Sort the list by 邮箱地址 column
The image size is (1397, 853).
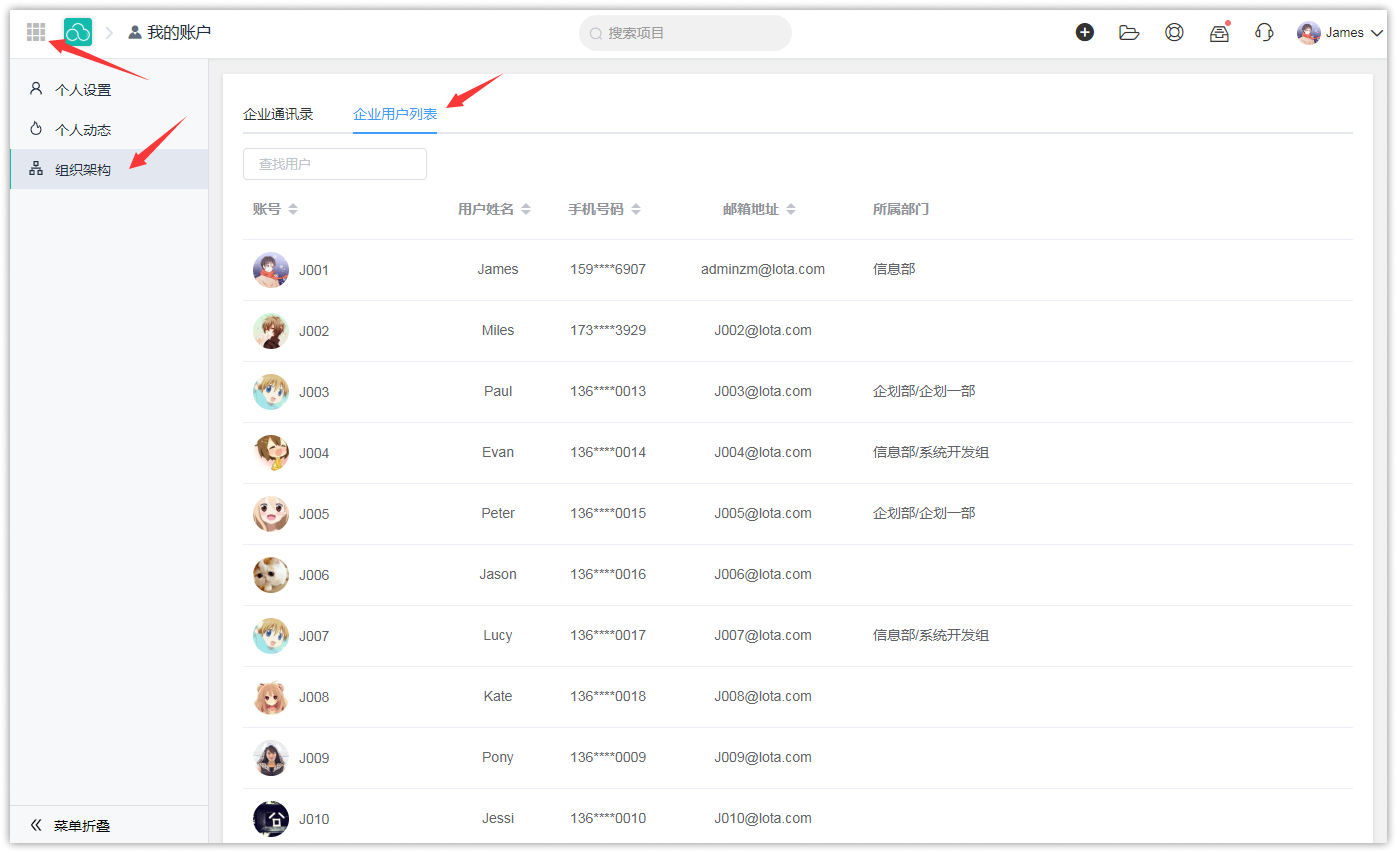(759, 209)
